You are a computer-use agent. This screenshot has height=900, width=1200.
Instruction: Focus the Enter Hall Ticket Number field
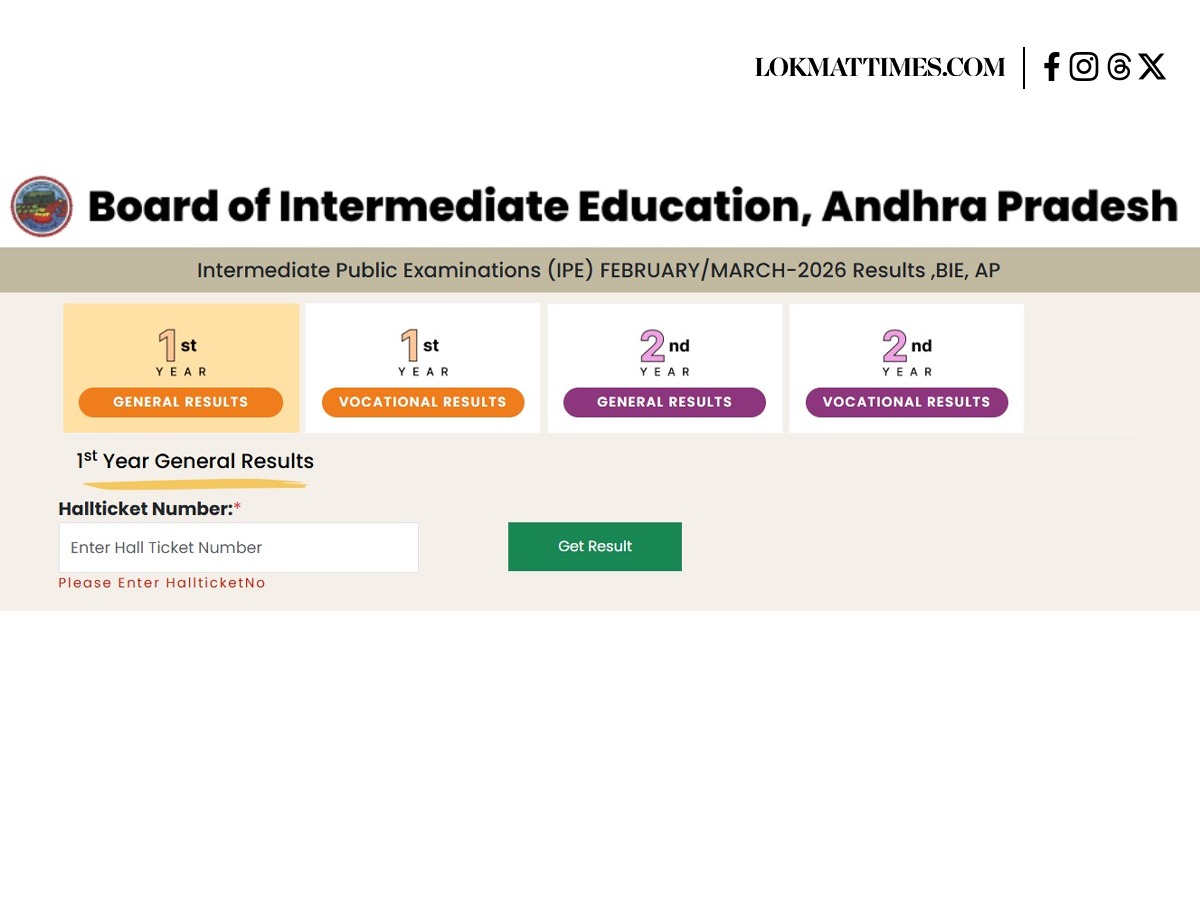[238, 548]
